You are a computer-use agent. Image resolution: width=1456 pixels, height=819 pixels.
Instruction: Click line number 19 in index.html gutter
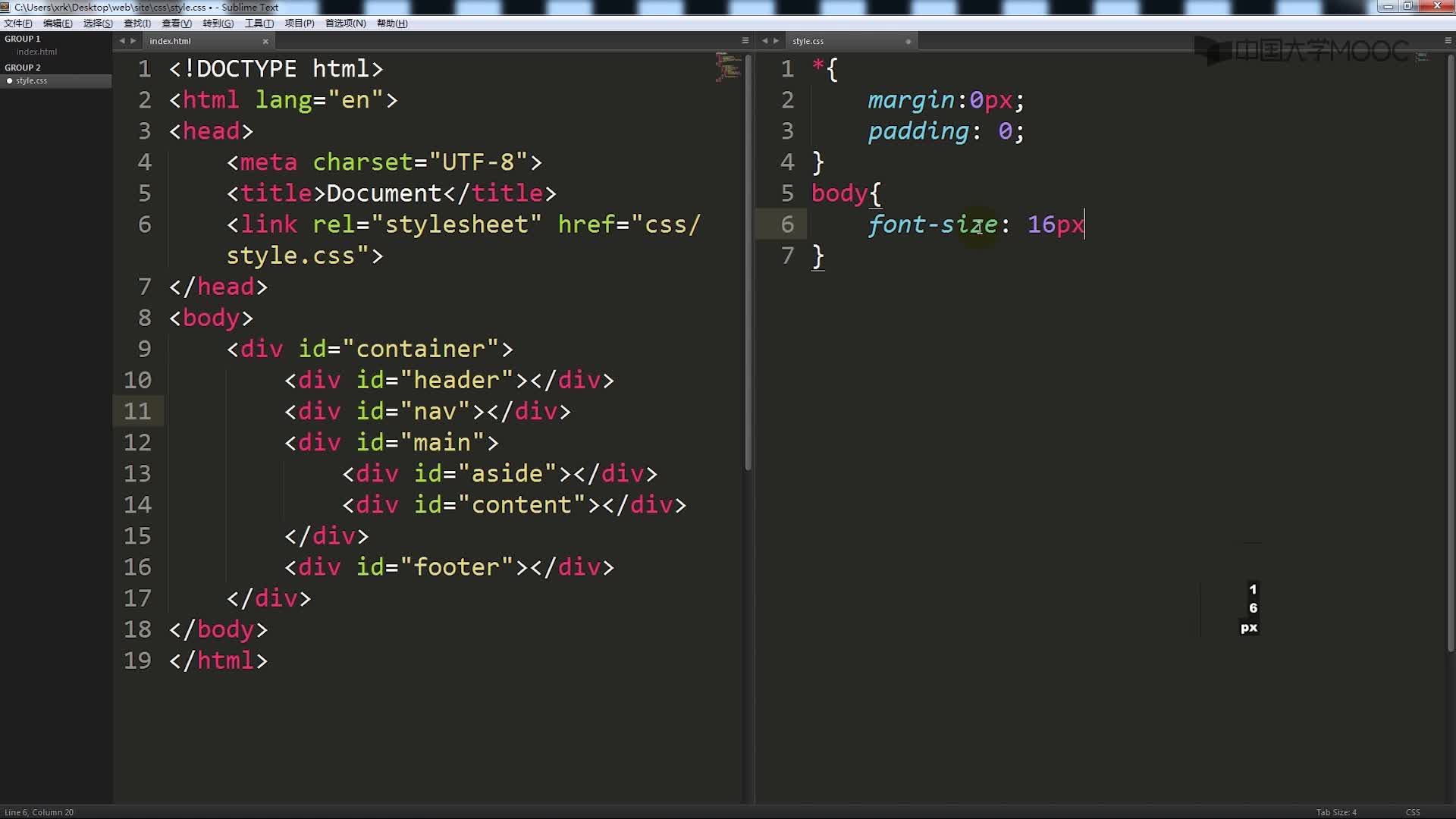pos(137,661)
